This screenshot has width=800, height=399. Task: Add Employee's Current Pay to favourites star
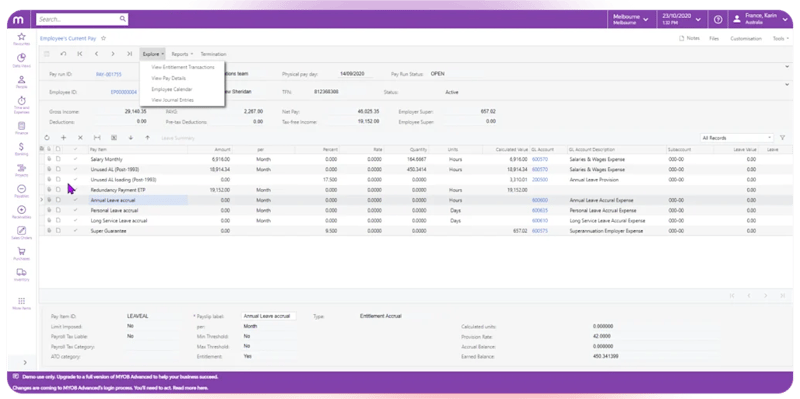tap(104, 38)
